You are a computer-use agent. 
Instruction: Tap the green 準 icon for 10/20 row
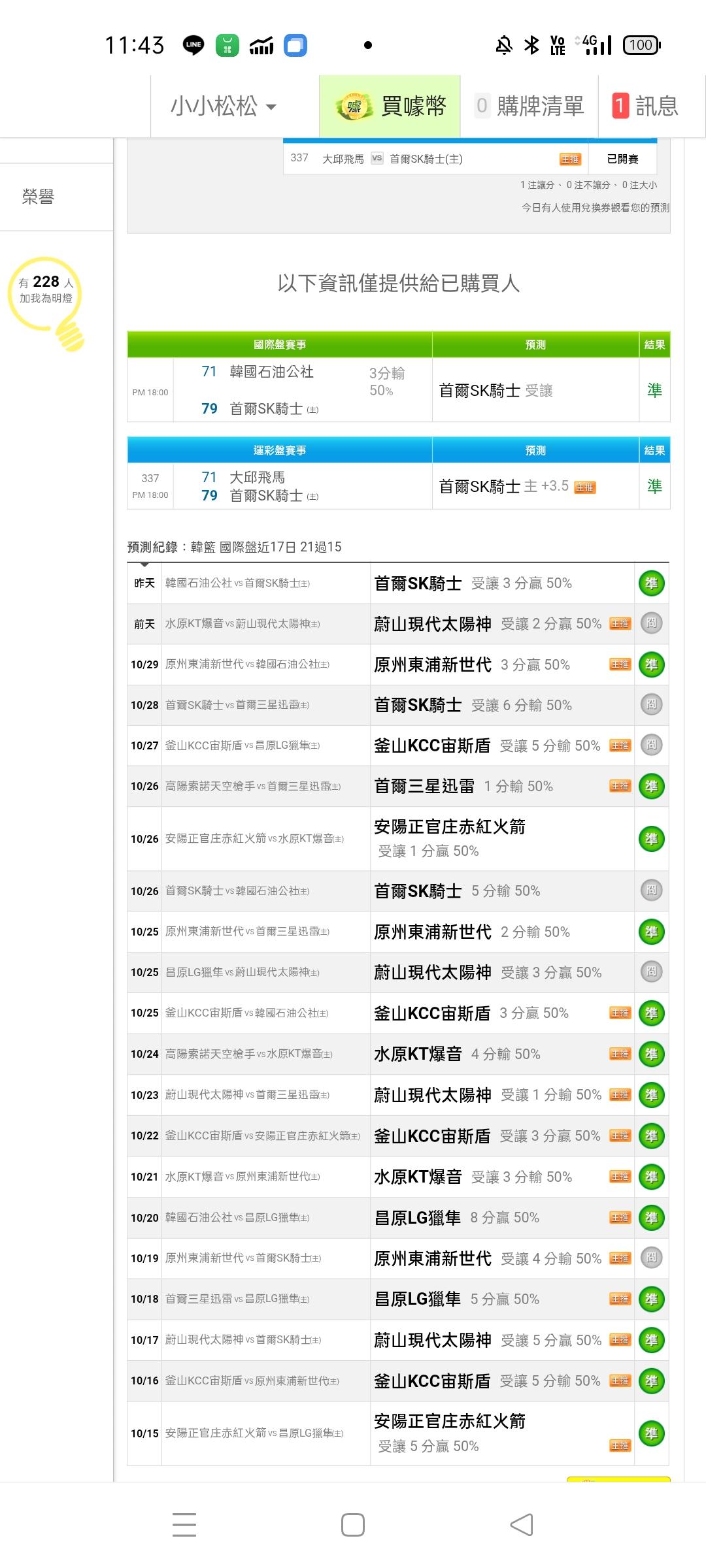651,1218
